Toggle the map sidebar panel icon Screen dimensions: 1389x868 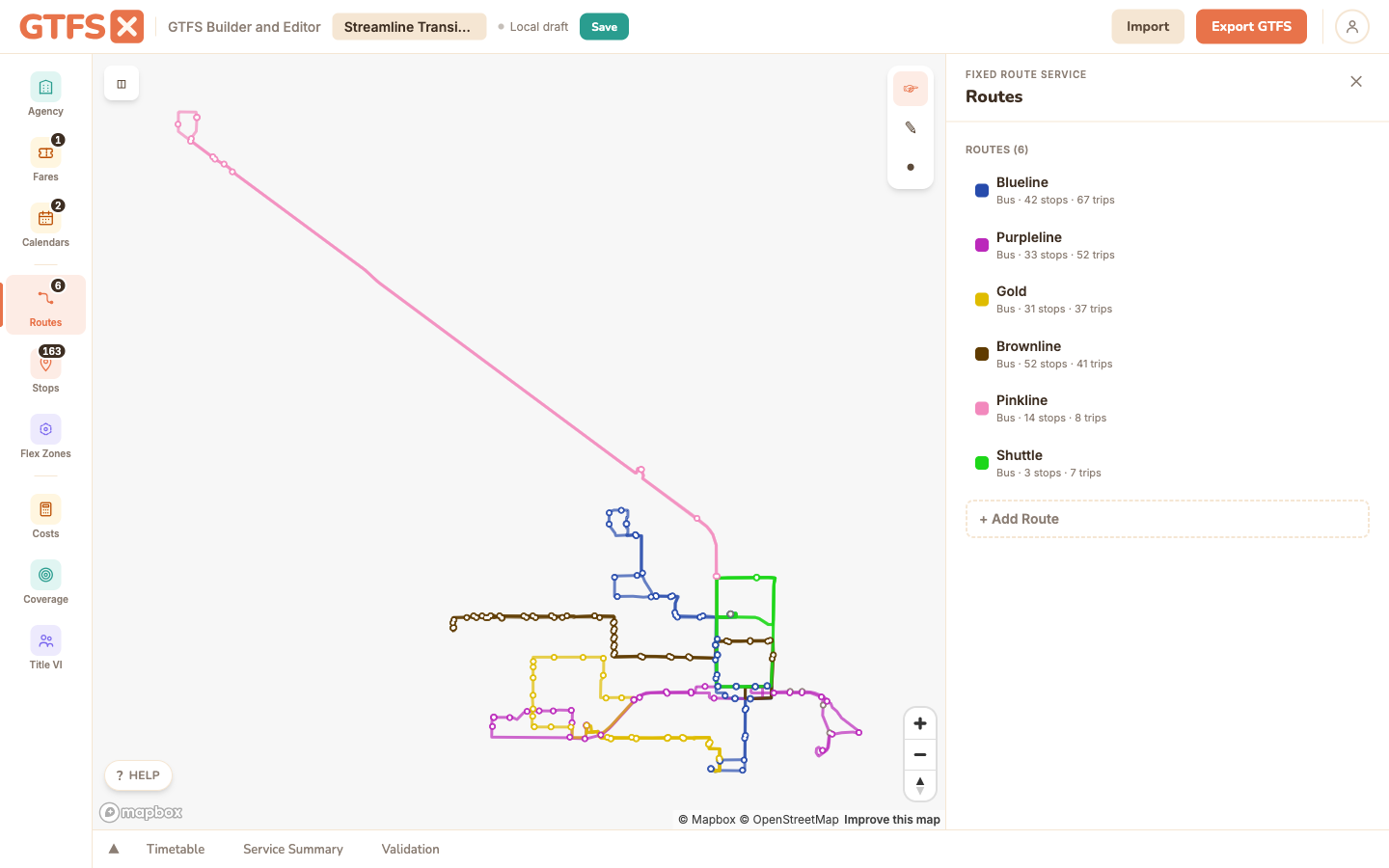[122, 84]
